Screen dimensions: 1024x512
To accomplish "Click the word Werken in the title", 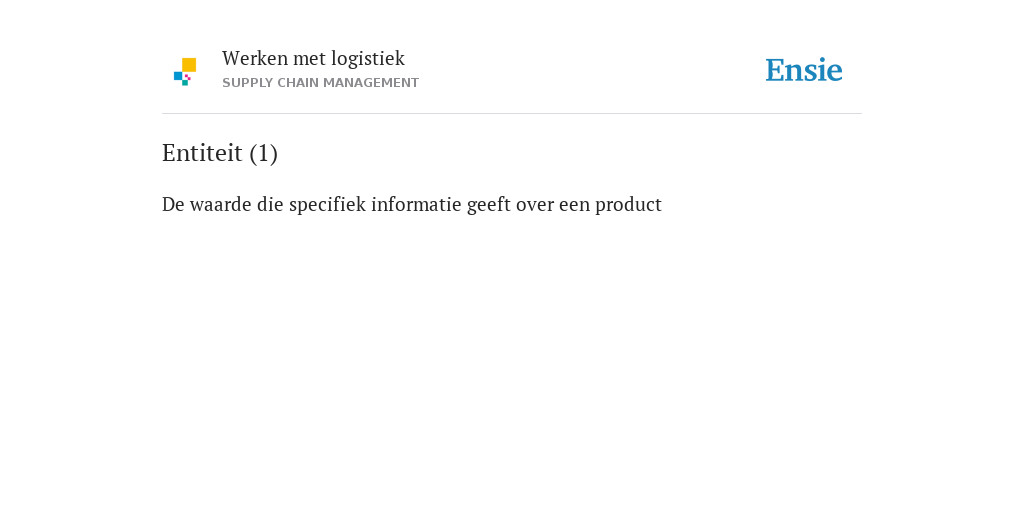I will (x=255, y=59).
